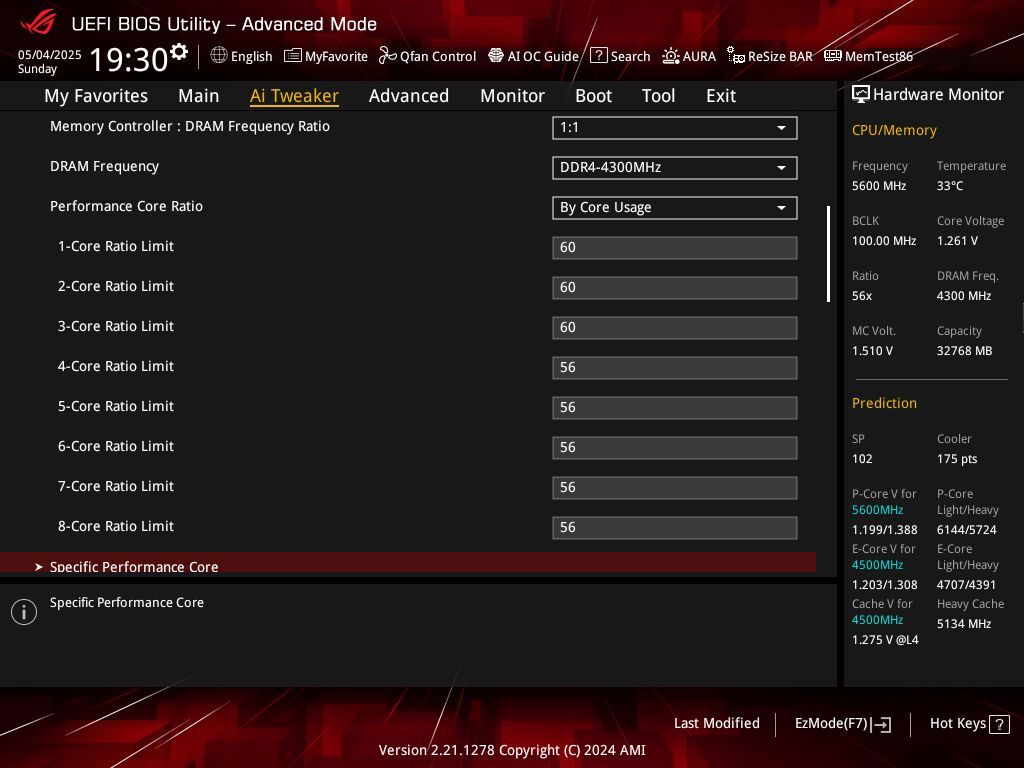Open Memory Controller DRAM Frequency Ratio dropdown
The height and width of the screenshot is (768, 1024).
pyautogui.click(x=675, y=128)
